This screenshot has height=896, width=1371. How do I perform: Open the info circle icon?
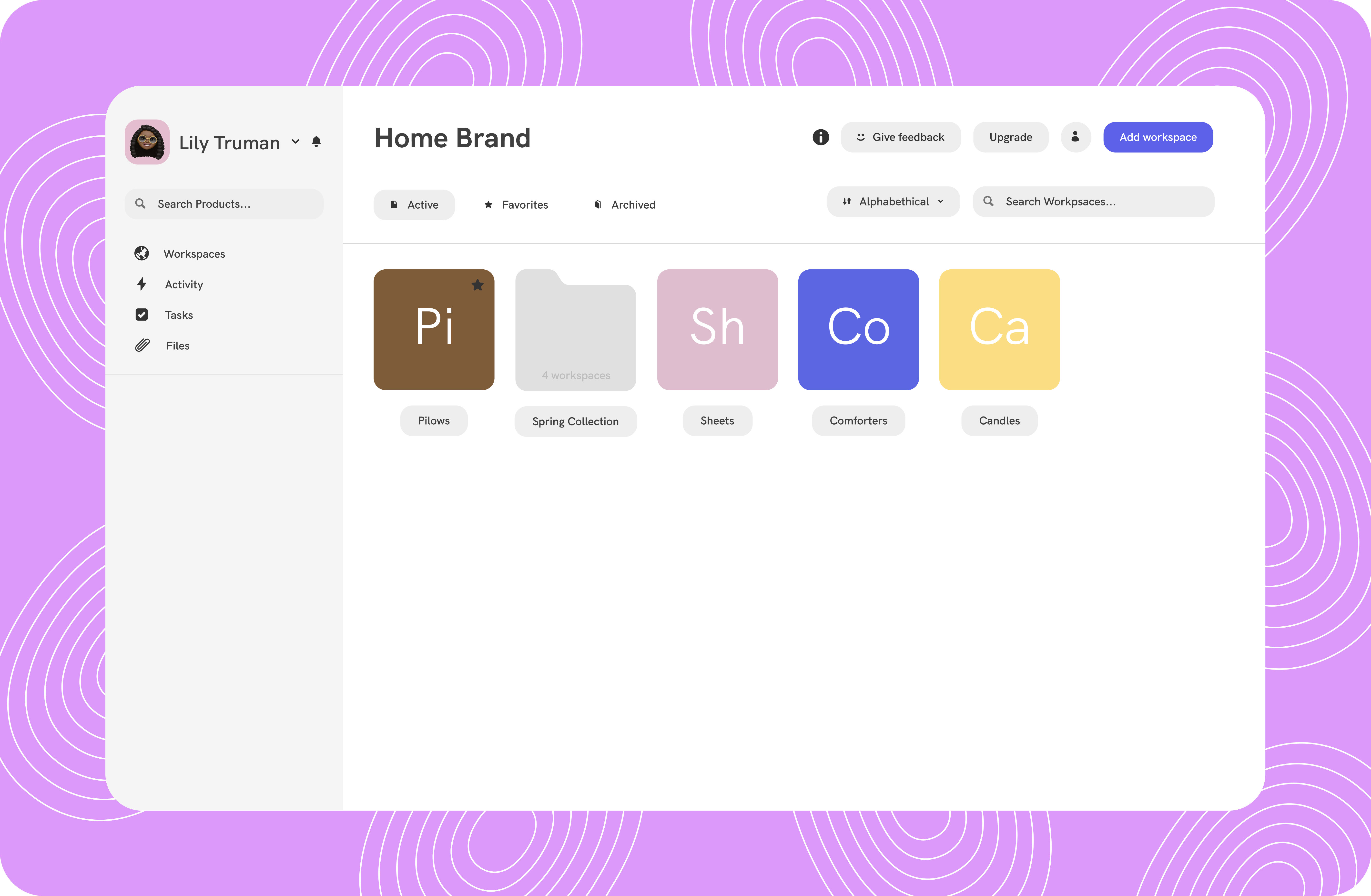pyautogui.click(x=820, y=137)
